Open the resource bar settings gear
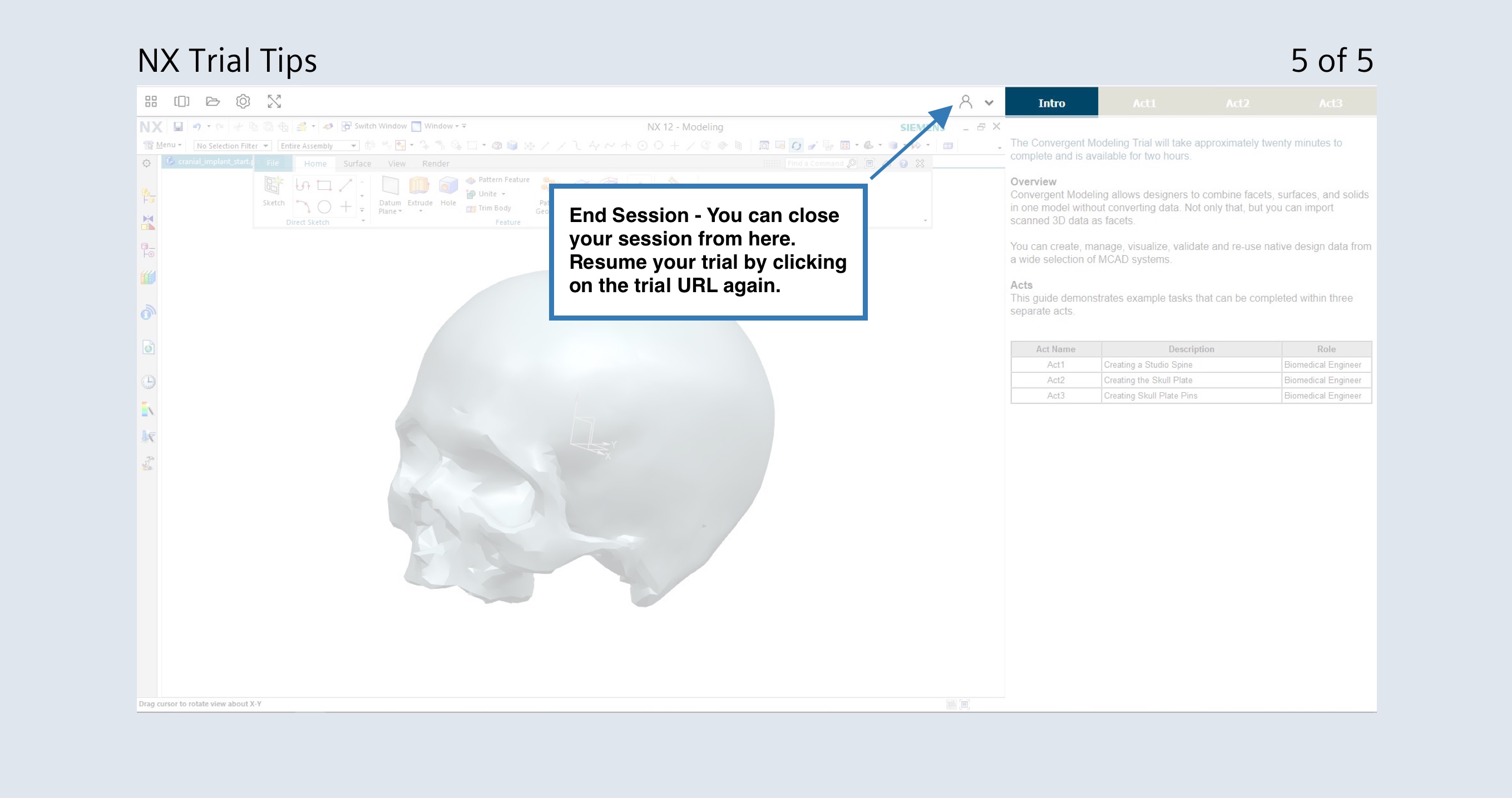The width and height of the screenshot is (1512, 798). click(x=147, y=163)
